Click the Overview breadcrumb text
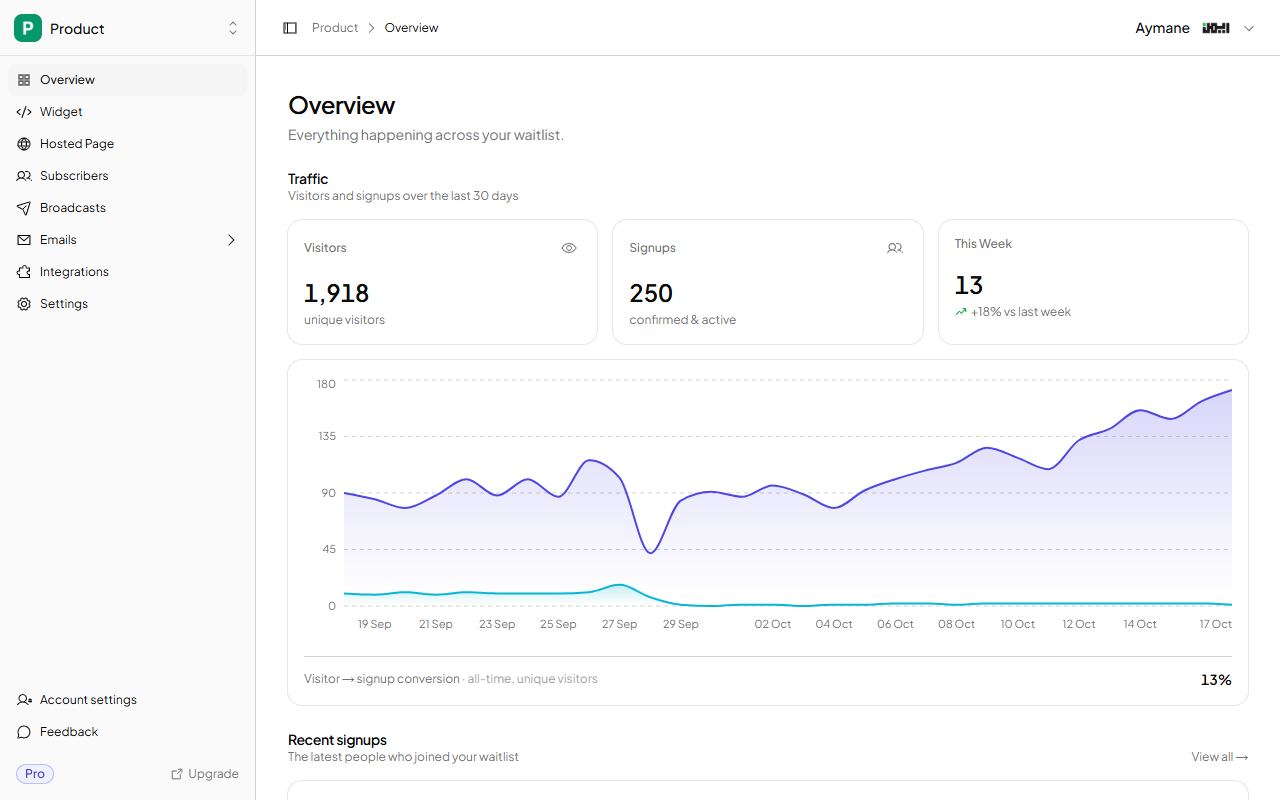1280x800 pixels. pyautogui.click(x=412, y=28)
